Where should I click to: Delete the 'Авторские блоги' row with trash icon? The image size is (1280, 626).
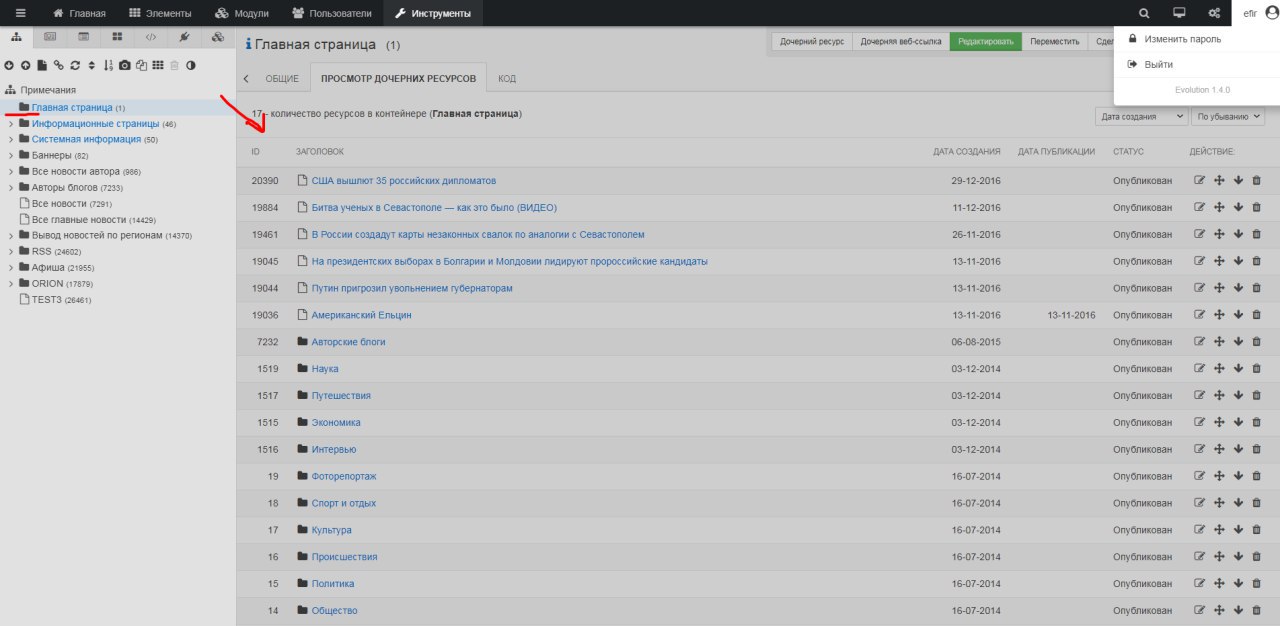pos(1257,342)
